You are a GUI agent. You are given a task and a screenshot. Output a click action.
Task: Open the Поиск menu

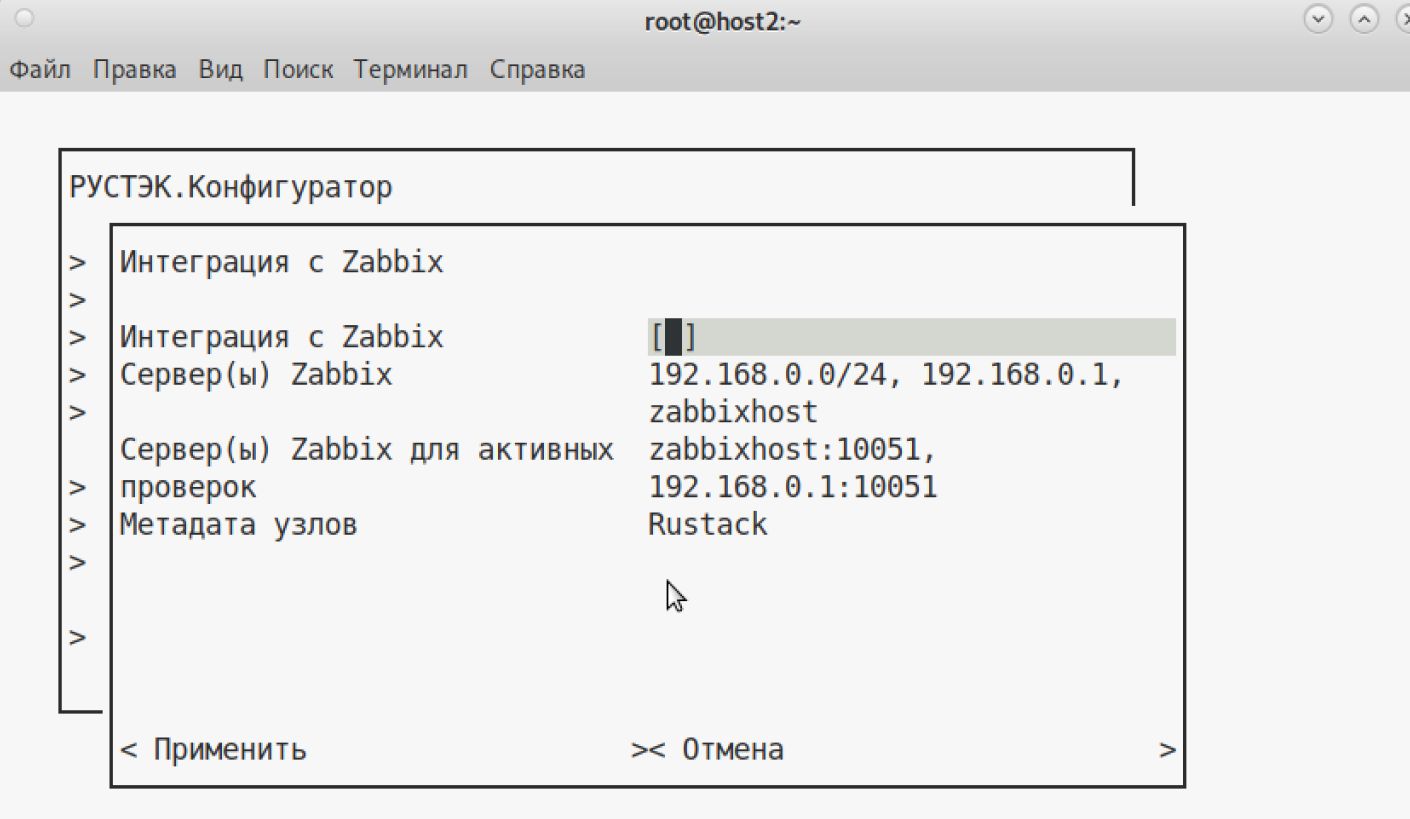[298, 70]
